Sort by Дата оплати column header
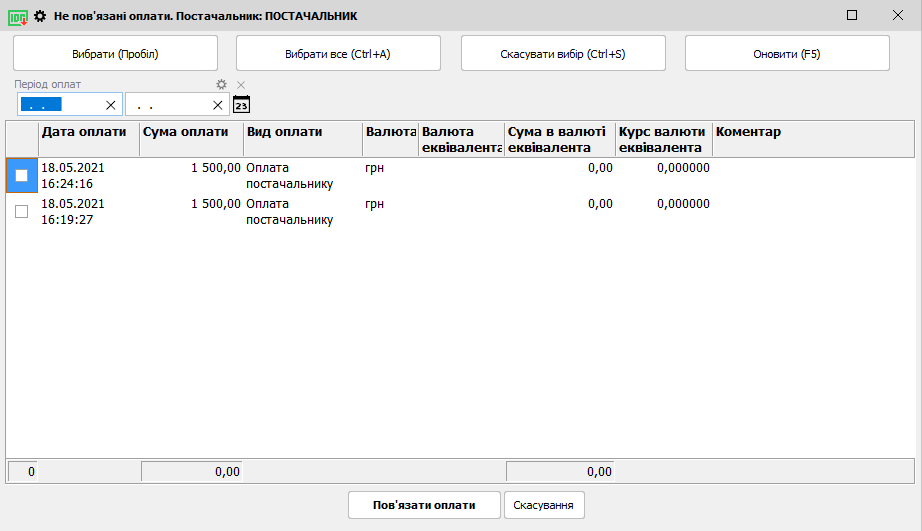The width and height of the screenshot is (922, 531). coord(89,139)
